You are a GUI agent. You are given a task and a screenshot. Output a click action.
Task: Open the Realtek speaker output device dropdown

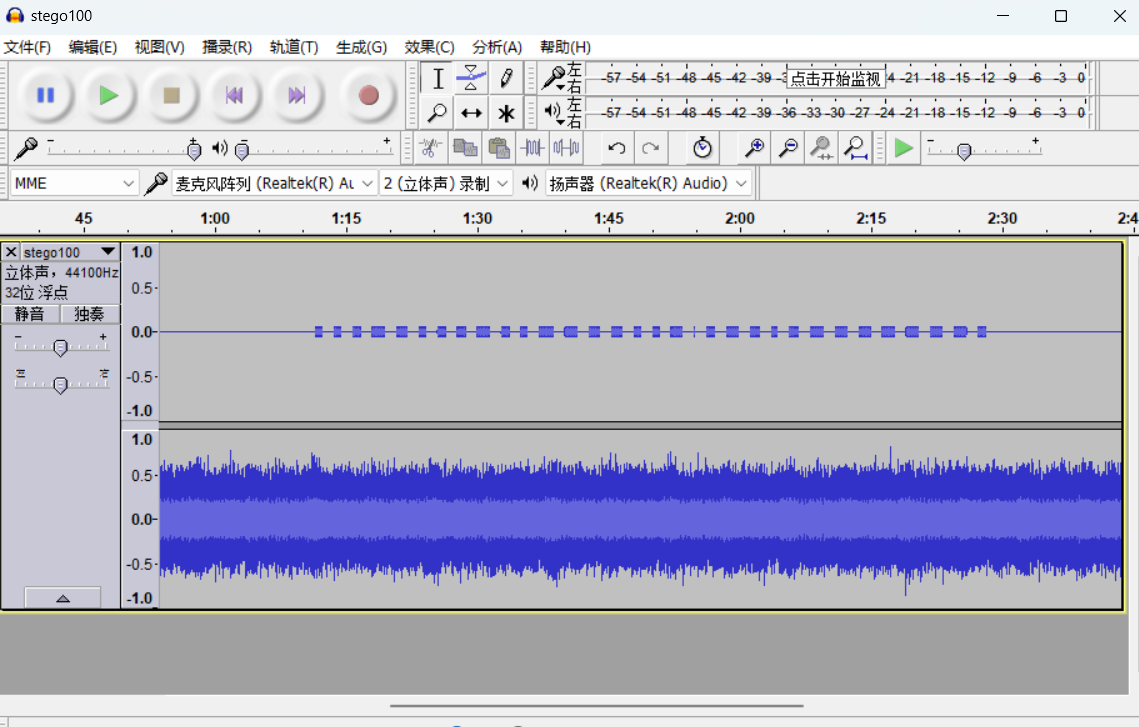(648, 184)
